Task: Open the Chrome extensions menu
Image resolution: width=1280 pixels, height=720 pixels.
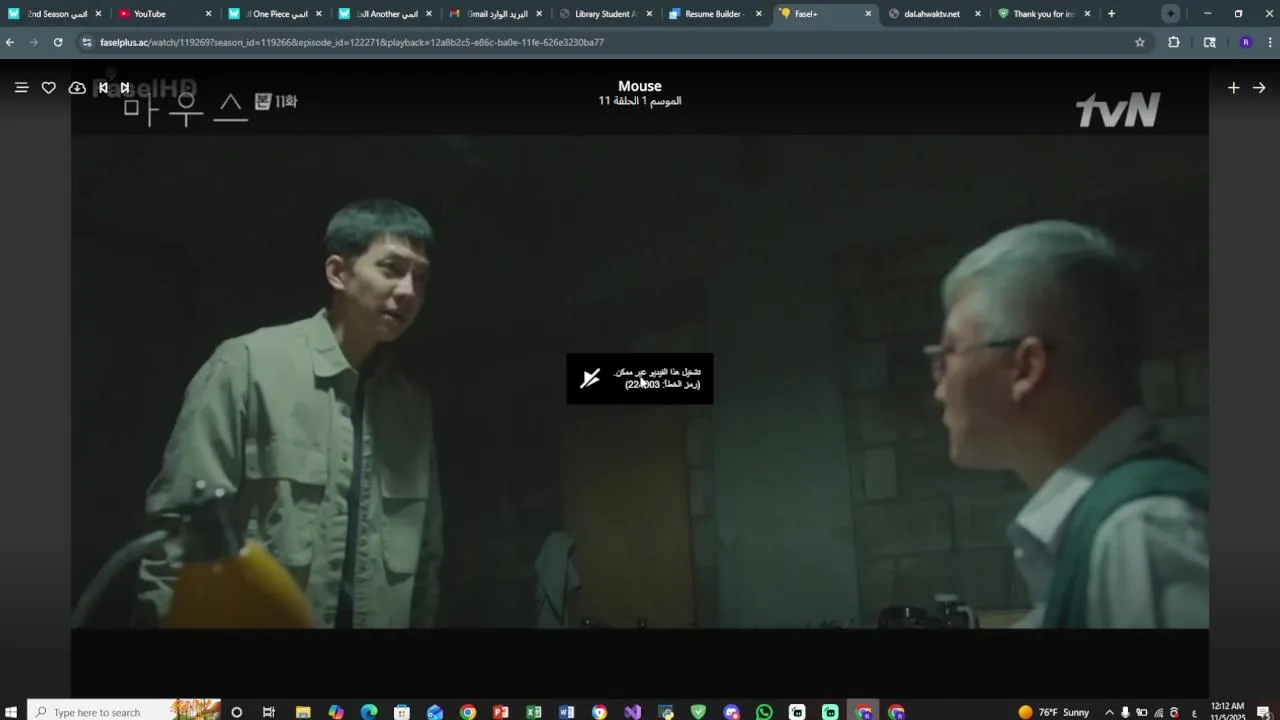Action: (x=1174, y=42)
